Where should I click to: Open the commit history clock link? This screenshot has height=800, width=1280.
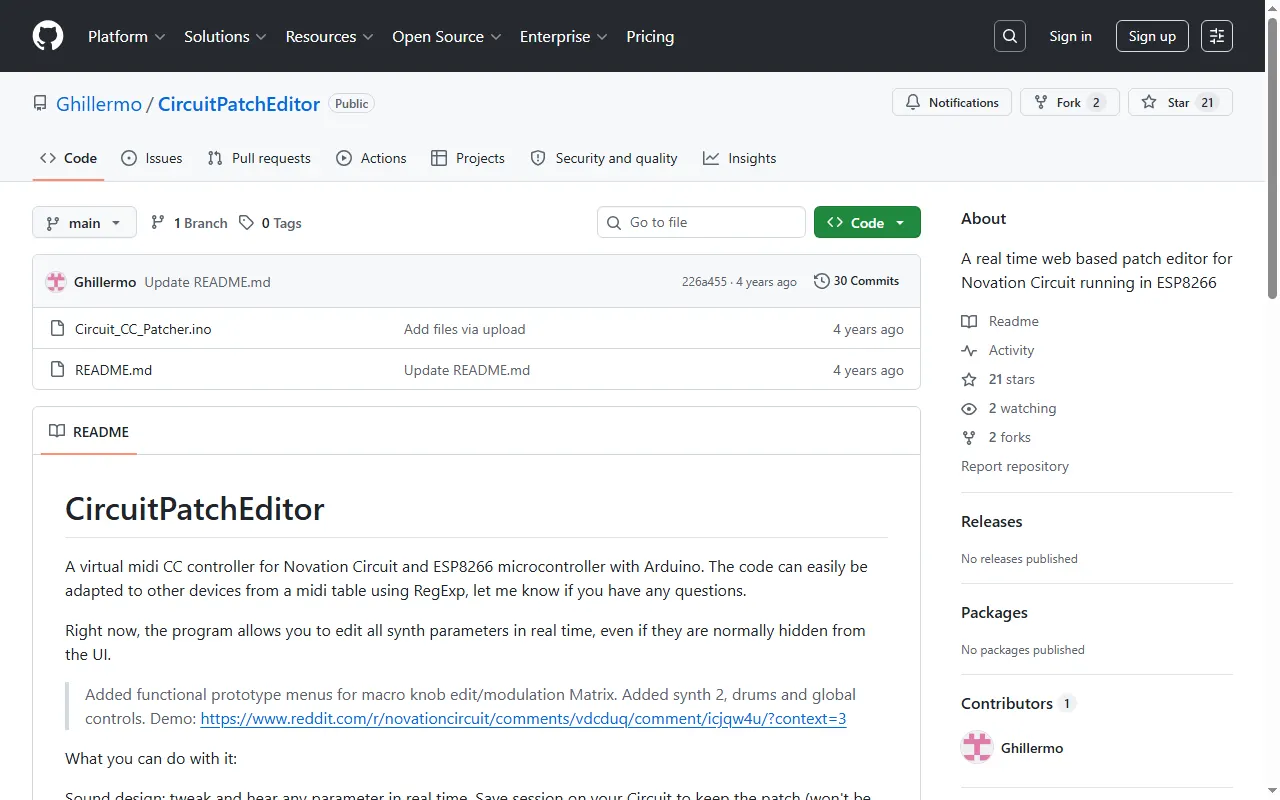(x=856, y=281)
